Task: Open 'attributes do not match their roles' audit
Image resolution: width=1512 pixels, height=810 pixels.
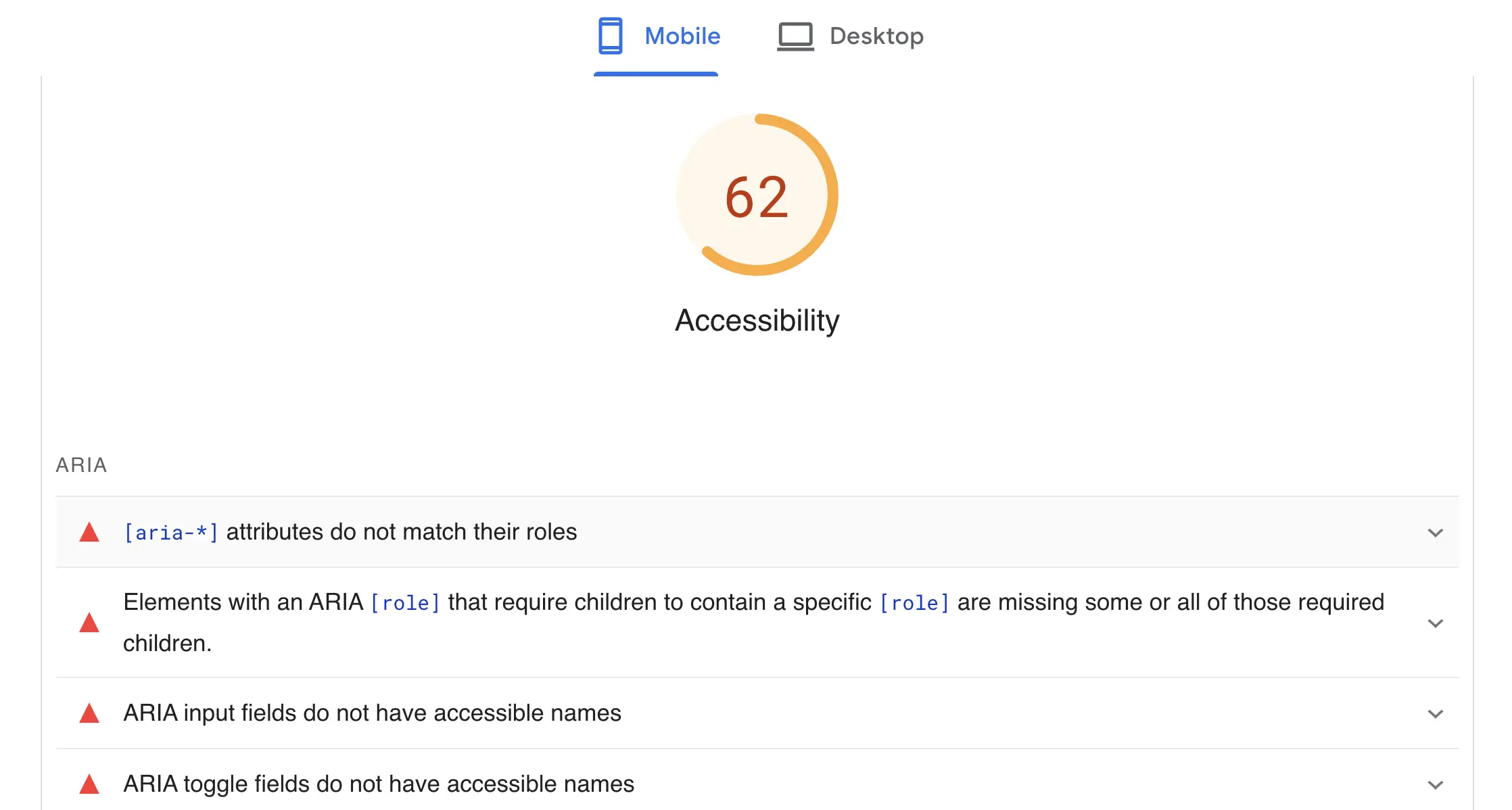Action: tap(402, 532)
